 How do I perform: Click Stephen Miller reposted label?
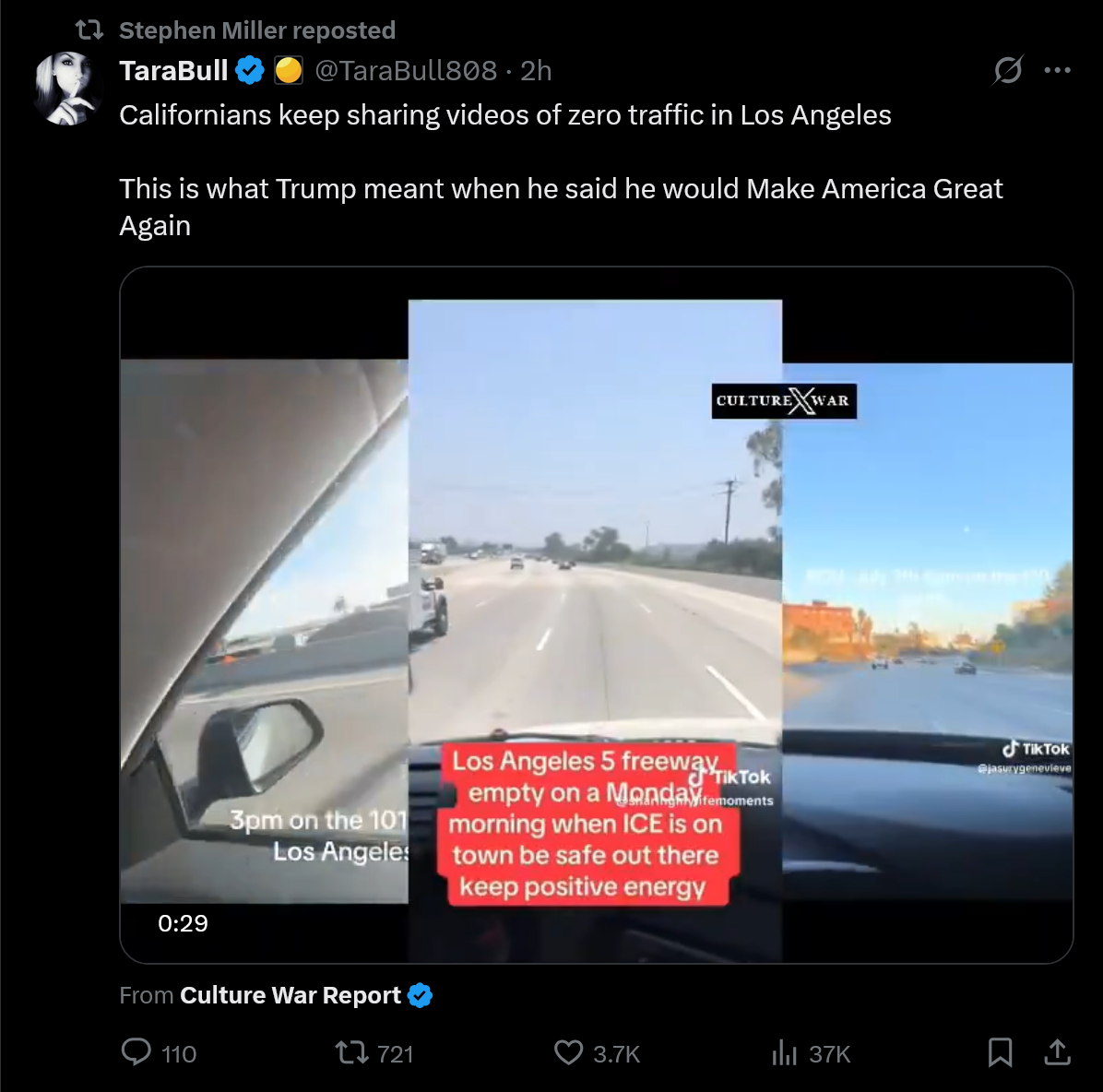point(257,30)
